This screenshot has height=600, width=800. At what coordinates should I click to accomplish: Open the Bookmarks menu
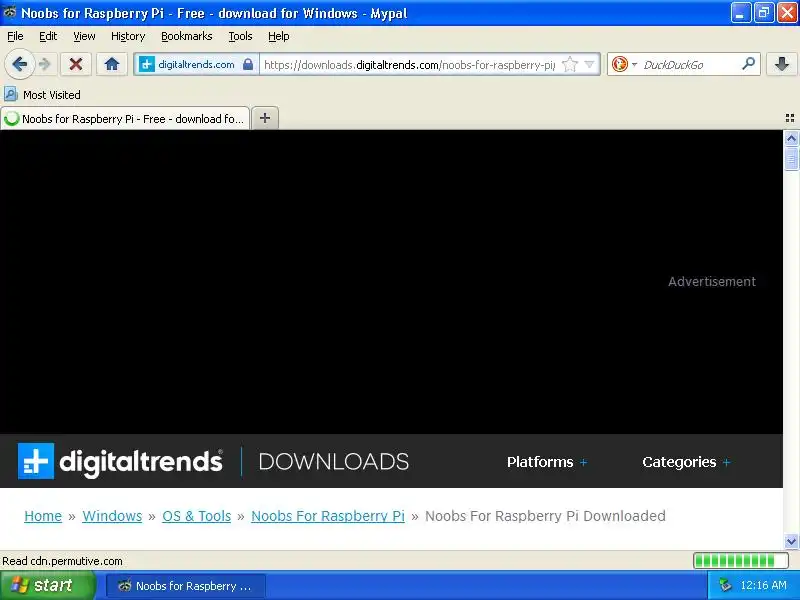(x=186, y=36)
